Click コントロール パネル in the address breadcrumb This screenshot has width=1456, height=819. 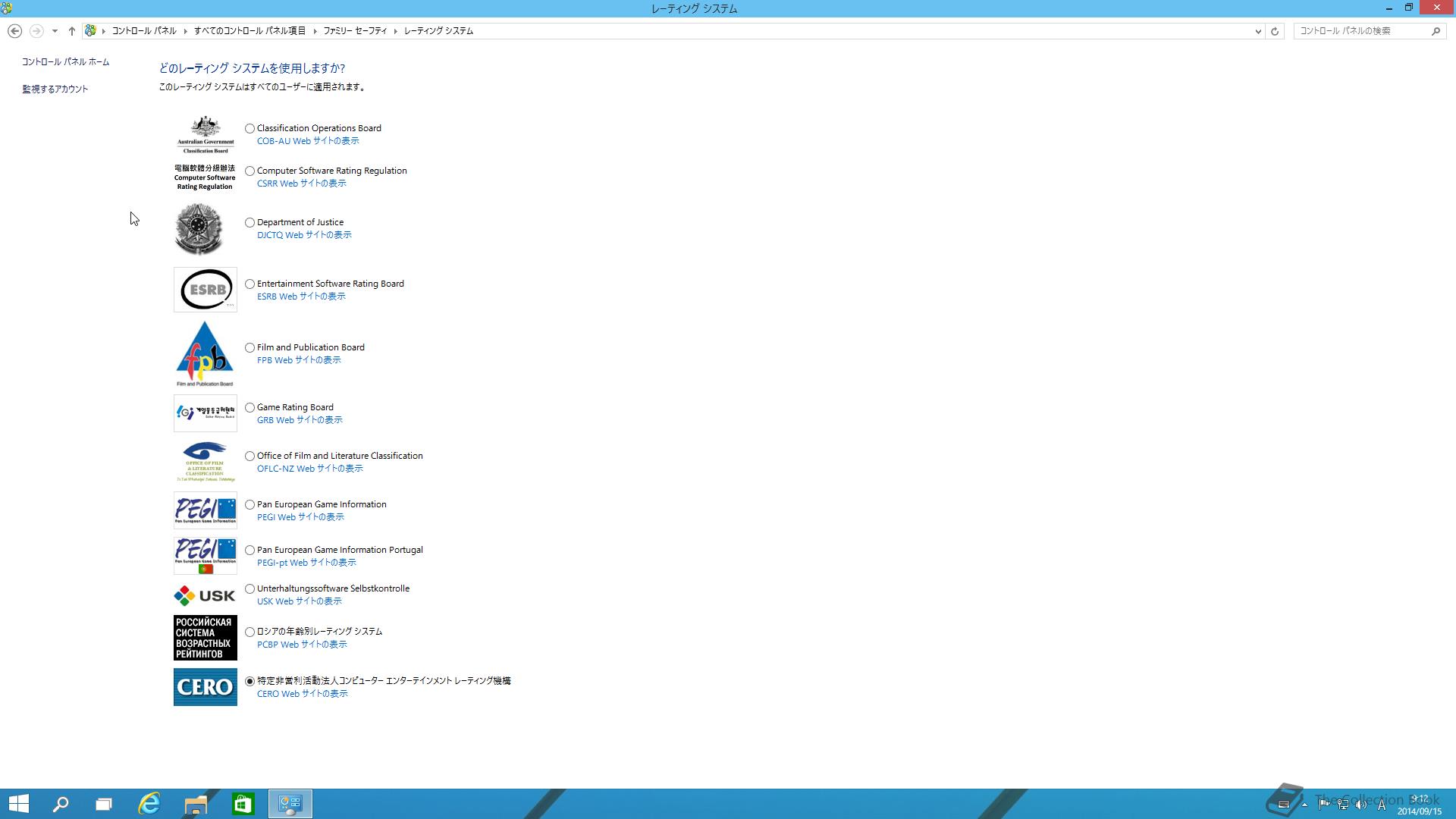point(144,31)
